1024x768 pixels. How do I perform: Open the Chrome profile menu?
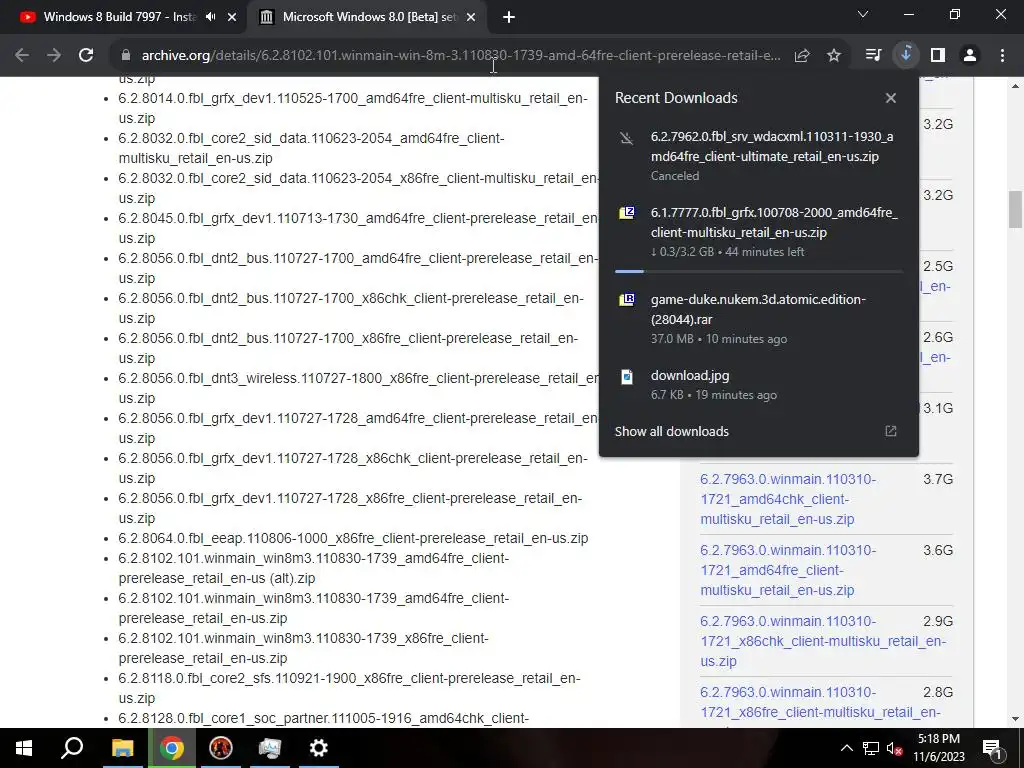(970, 56)
